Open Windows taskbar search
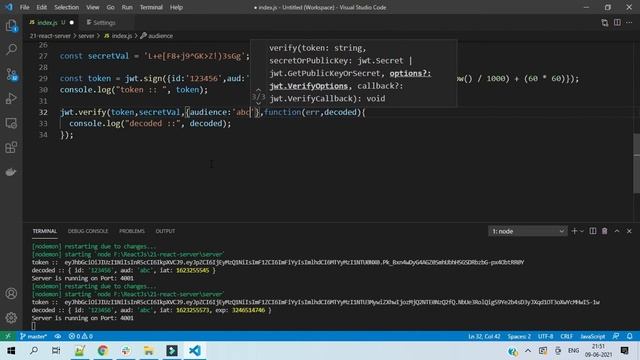Viewport: 640px width, 360px height. (34, 351)
